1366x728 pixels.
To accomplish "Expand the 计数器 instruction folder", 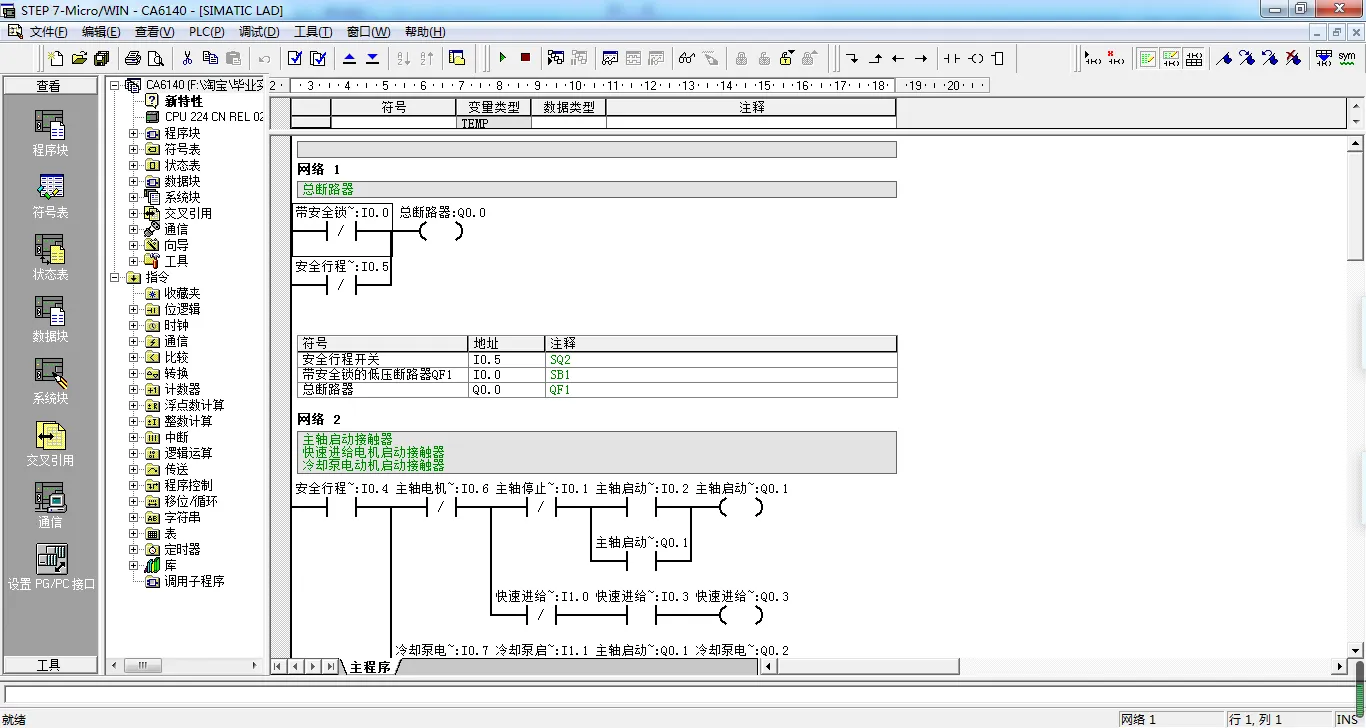I will 133,389.
